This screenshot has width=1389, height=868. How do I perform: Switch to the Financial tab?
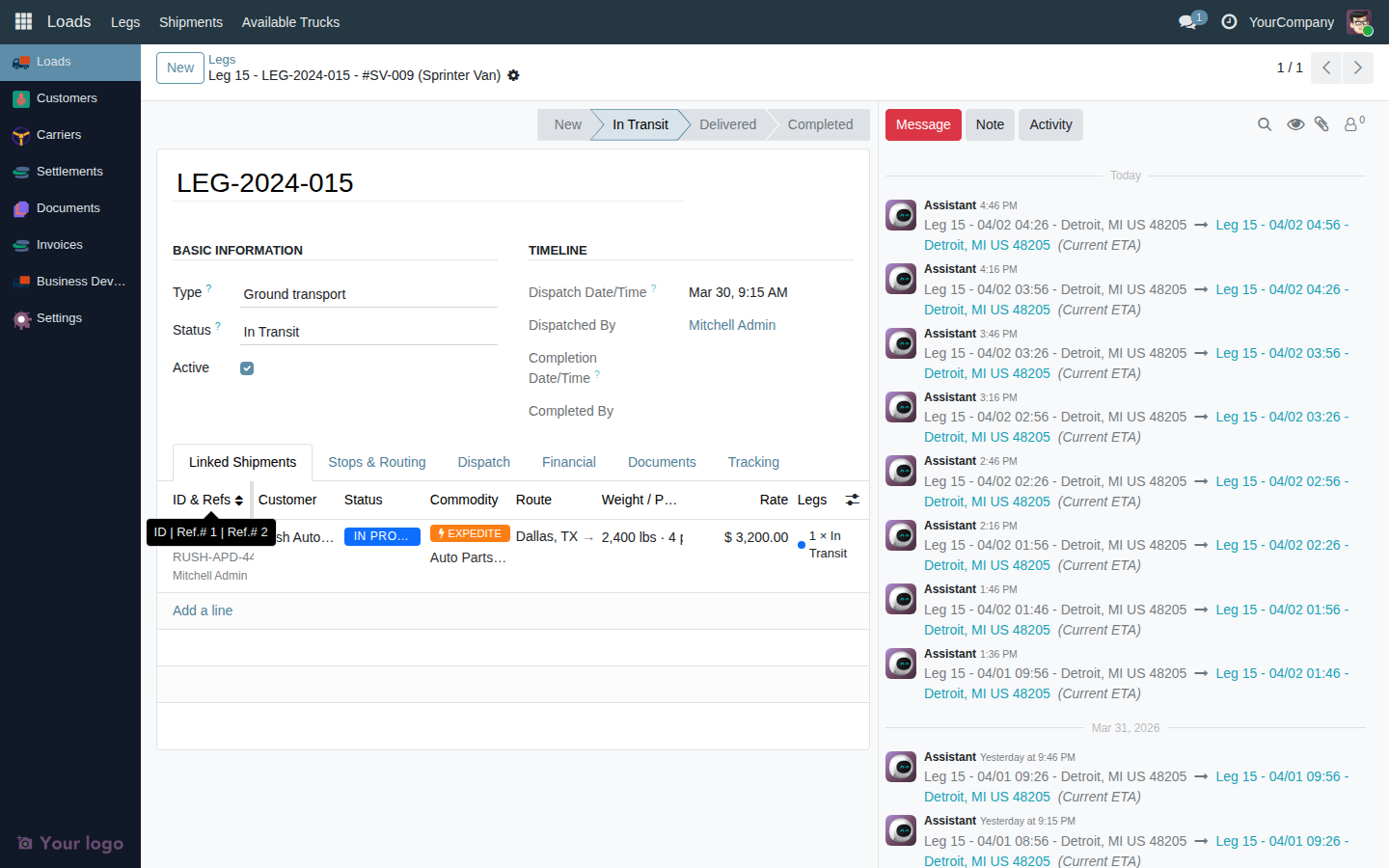click(x=569, y=462)
